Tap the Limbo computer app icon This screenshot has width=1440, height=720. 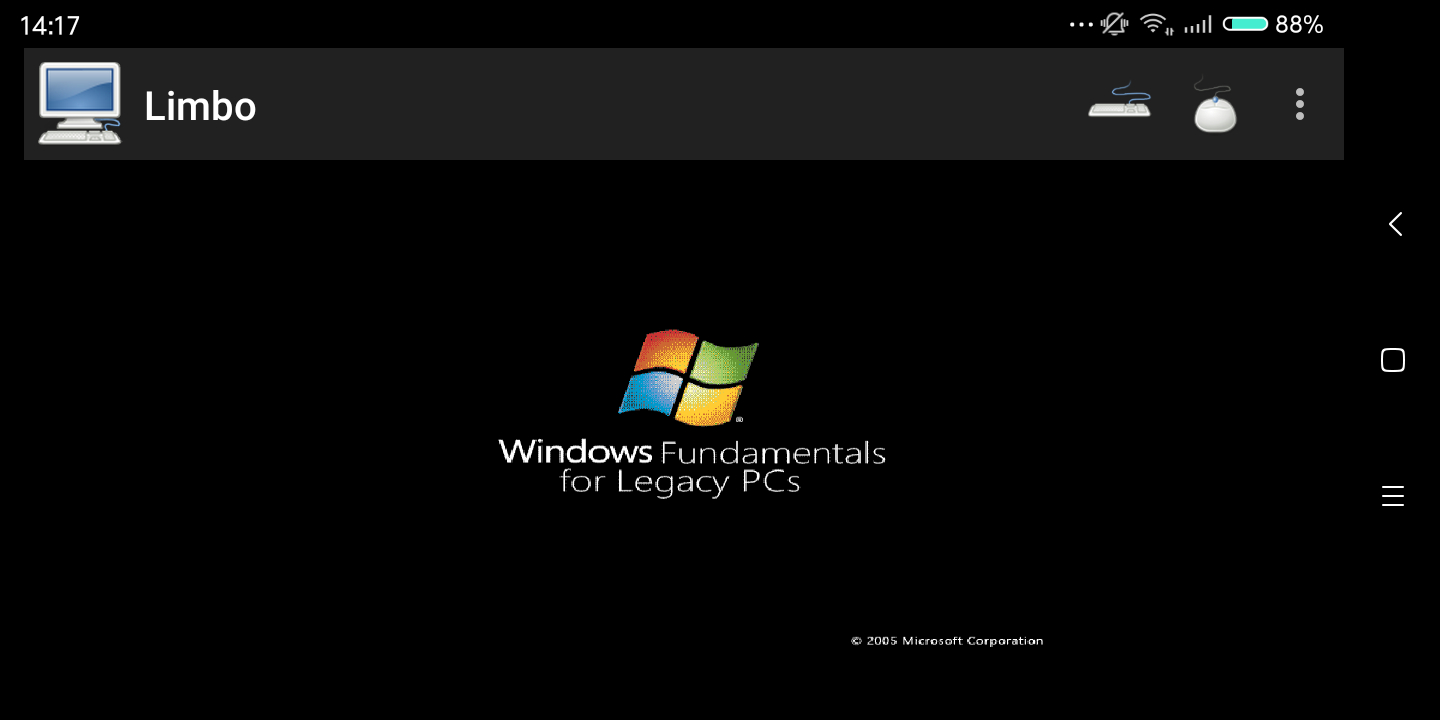click(x=80, y=103)
